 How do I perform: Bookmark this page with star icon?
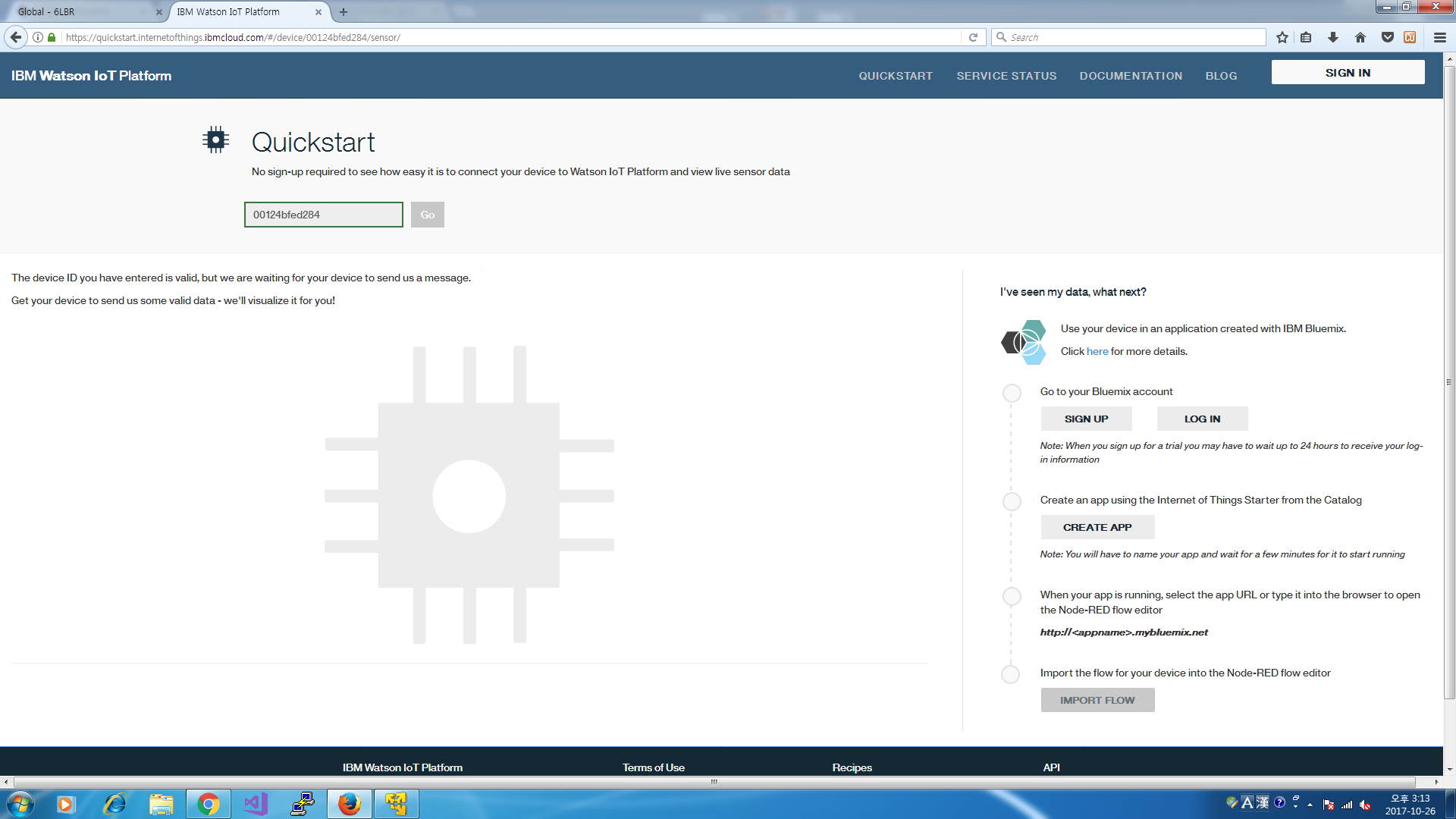1282,37
